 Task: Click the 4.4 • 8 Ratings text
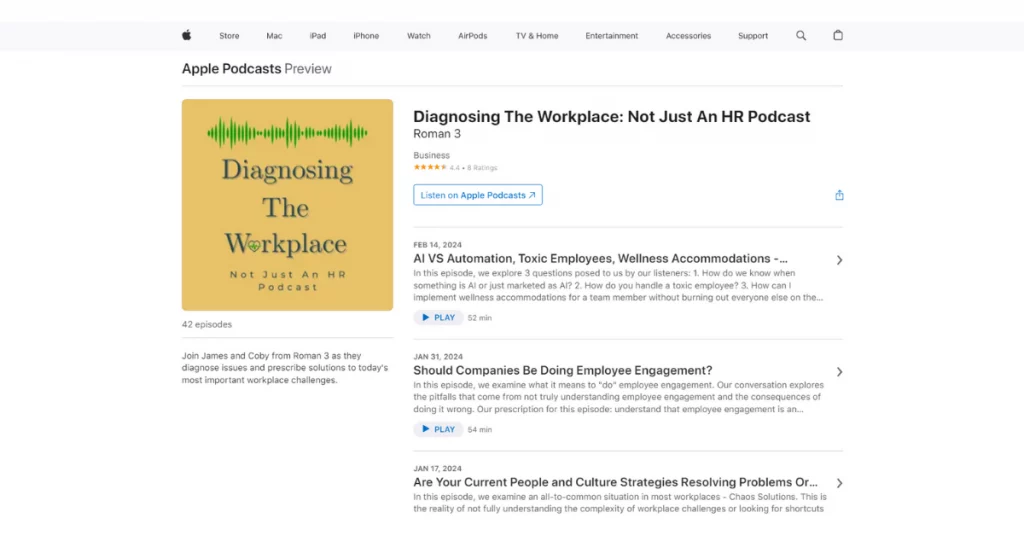coord(473,168)
